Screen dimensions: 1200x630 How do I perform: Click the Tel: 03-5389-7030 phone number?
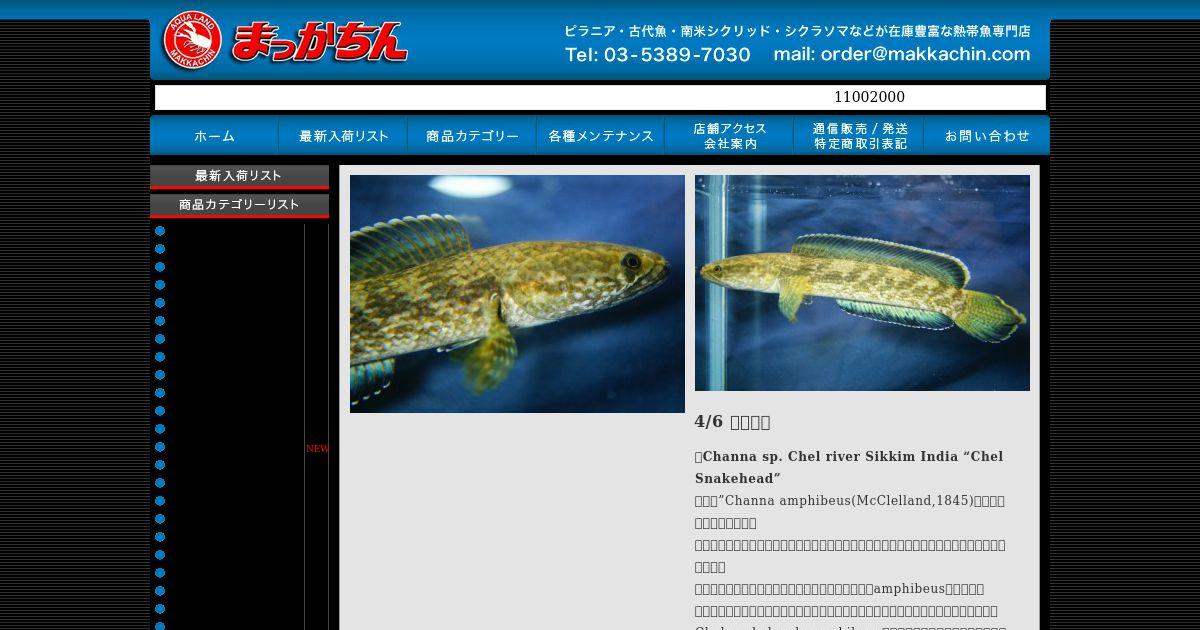click(657, 55)
